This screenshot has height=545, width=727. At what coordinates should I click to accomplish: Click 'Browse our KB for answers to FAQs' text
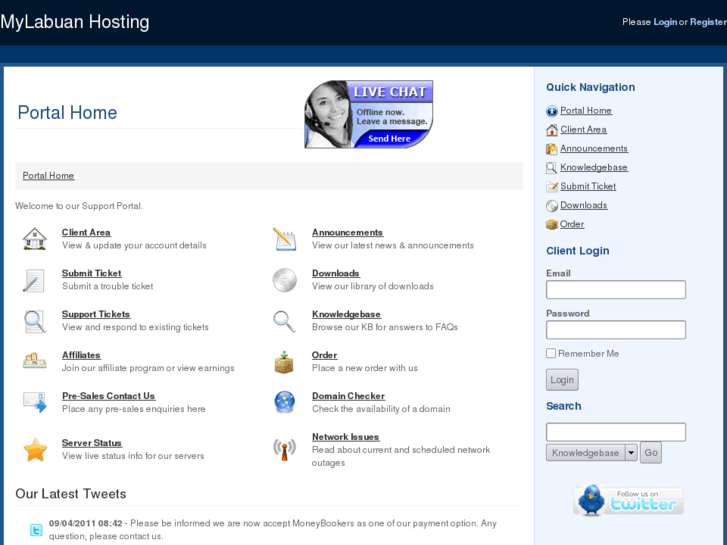(x=385, y=327)
